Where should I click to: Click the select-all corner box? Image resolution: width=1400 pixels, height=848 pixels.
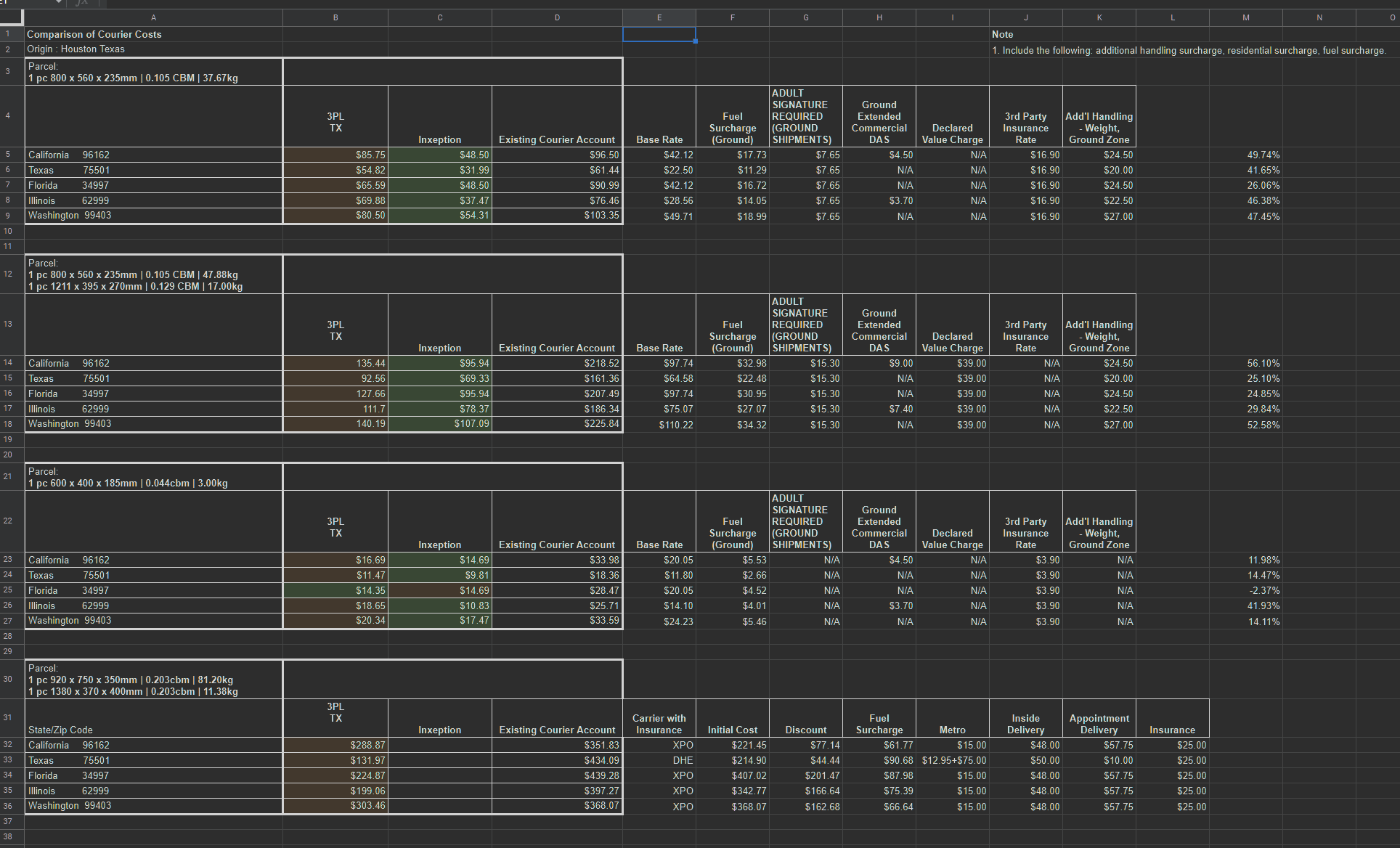tap(12, 17)
